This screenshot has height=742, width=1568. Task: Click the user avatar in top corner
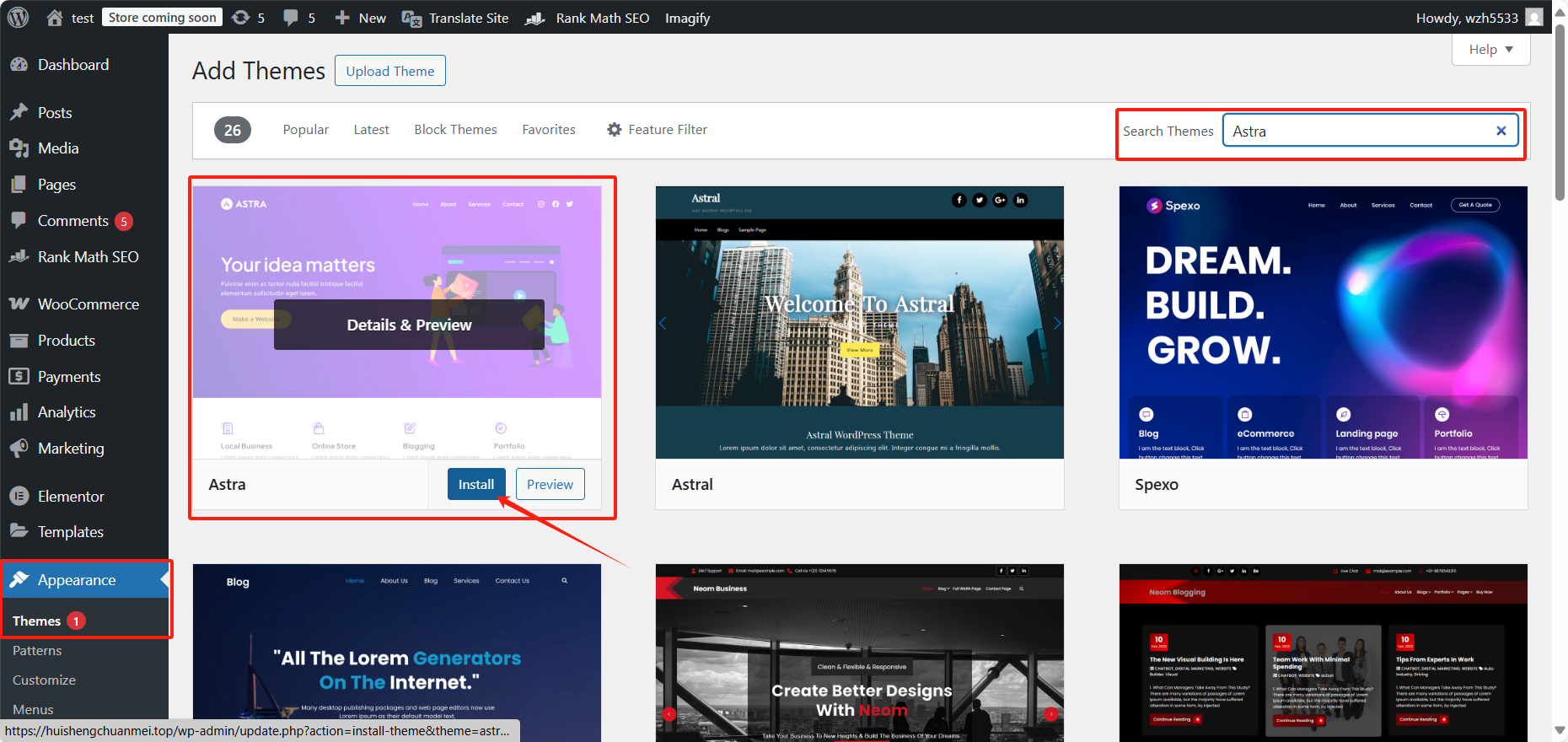pyautogui.click(x=1534, y=18)
